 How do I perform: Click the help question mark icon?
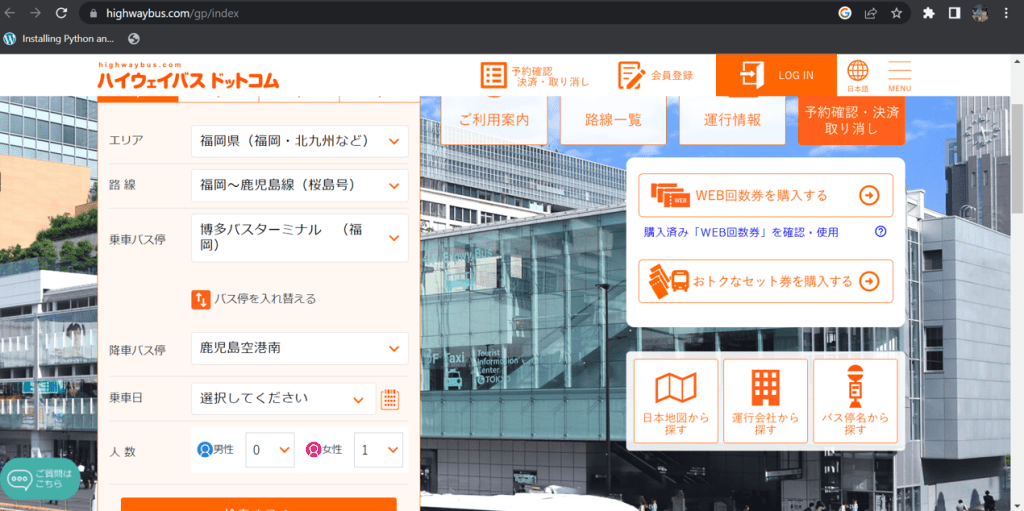coord(881,231)
